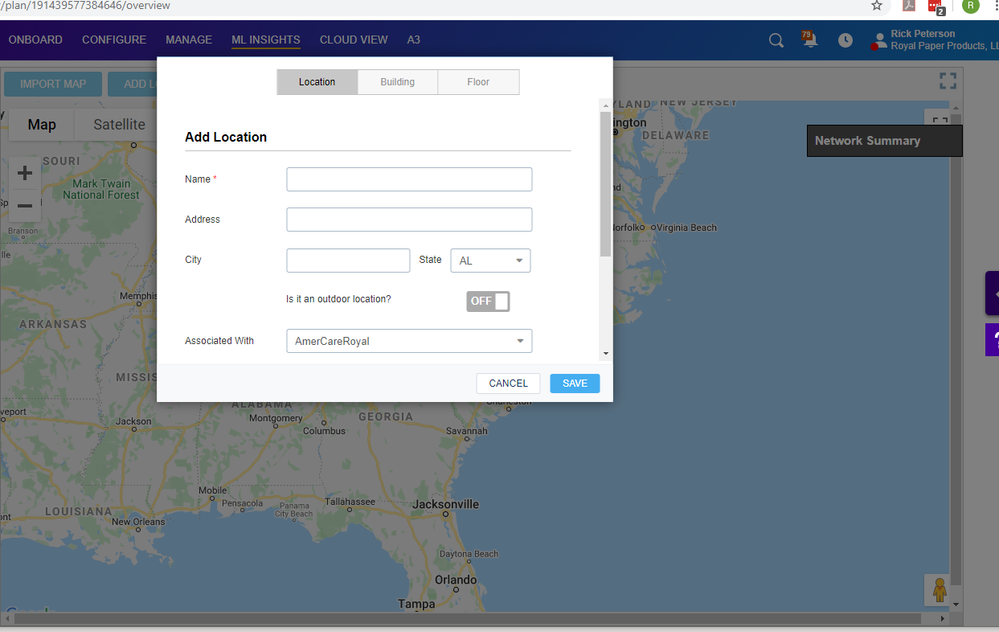Open the red extension icon with badge 2
The image size is (999, 632).
(x=936, y=7)
